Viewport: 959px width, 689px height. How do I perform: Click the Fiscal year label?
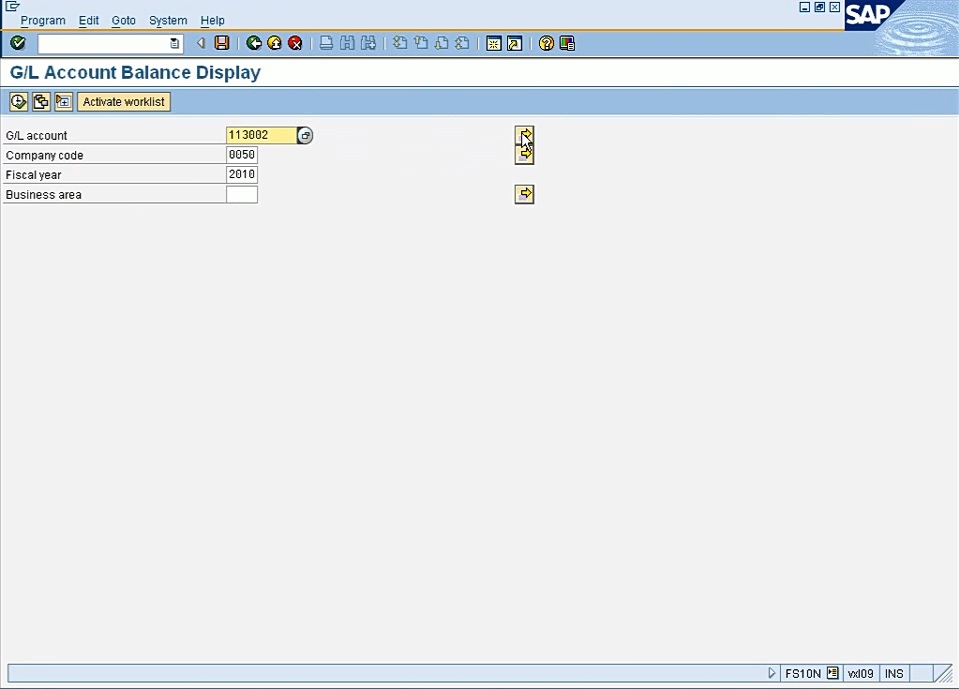[x=34, y=175]
